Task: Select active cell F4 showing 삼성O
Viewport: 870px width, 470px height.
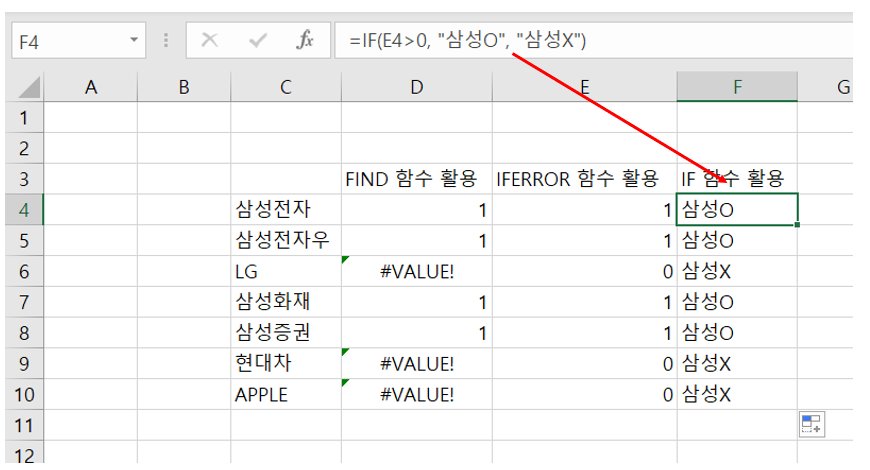Action: pos(737,210)
